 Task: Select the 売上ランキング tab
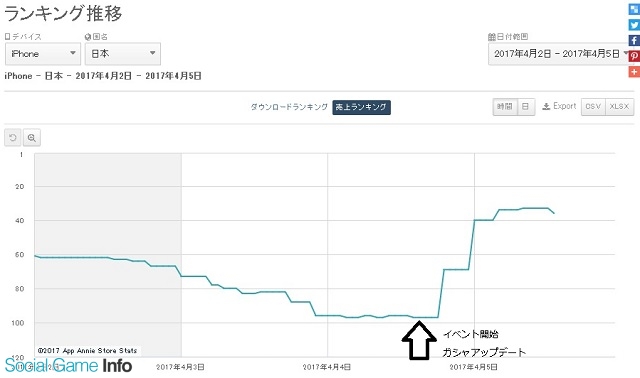361,107
